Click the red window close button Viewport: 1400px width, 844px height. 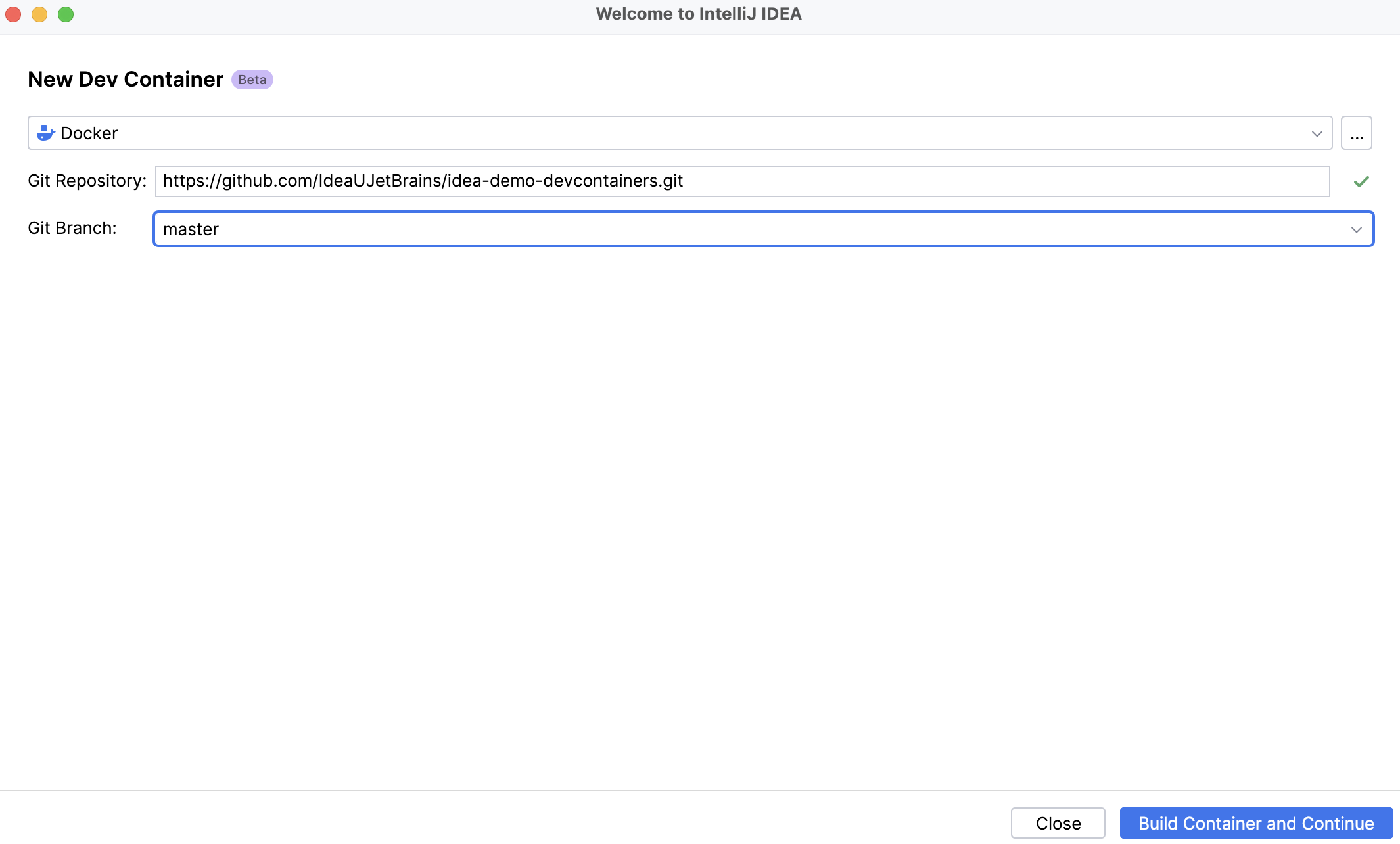(14, 14)
